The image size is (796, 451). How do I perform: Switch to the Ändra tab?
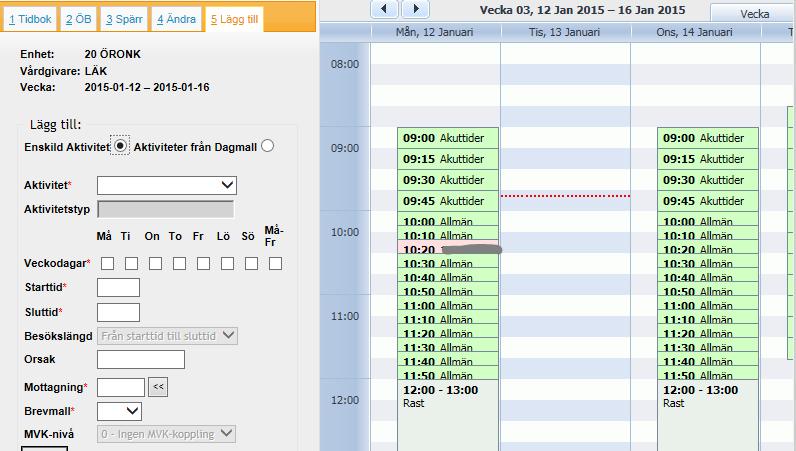pos(176,19)
